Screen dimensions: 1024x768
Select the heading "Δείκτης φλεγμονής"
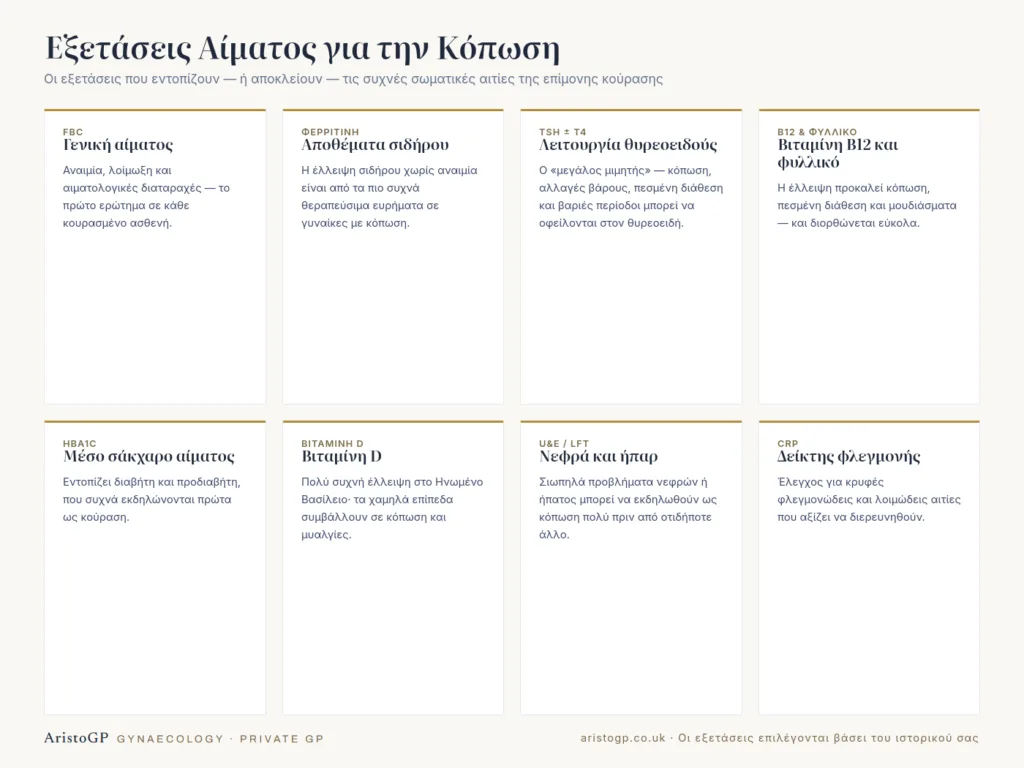tap(848, 456)
